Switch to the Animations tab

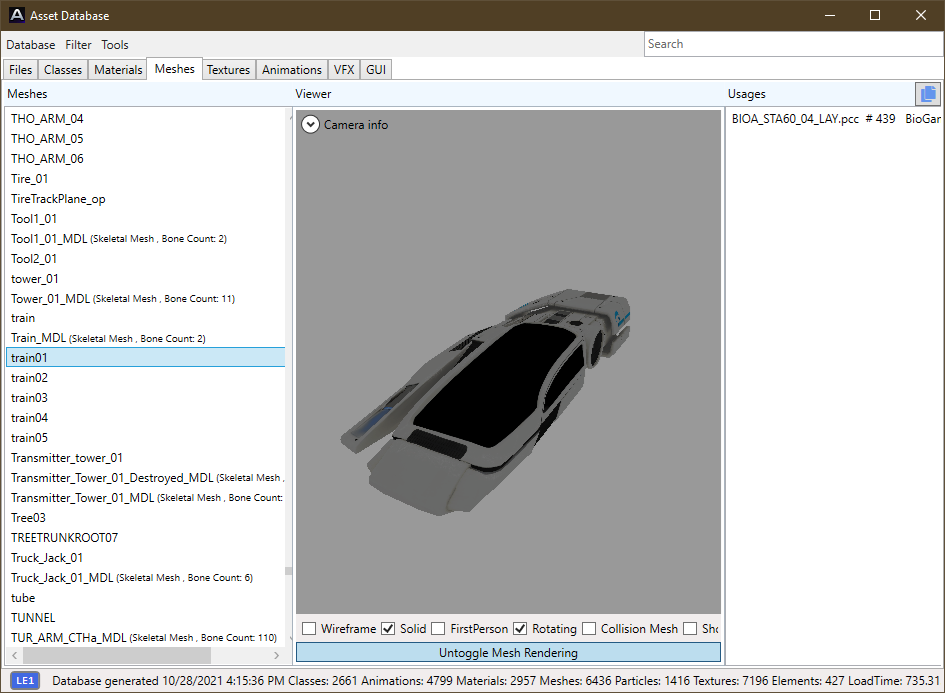pos(292,70)
